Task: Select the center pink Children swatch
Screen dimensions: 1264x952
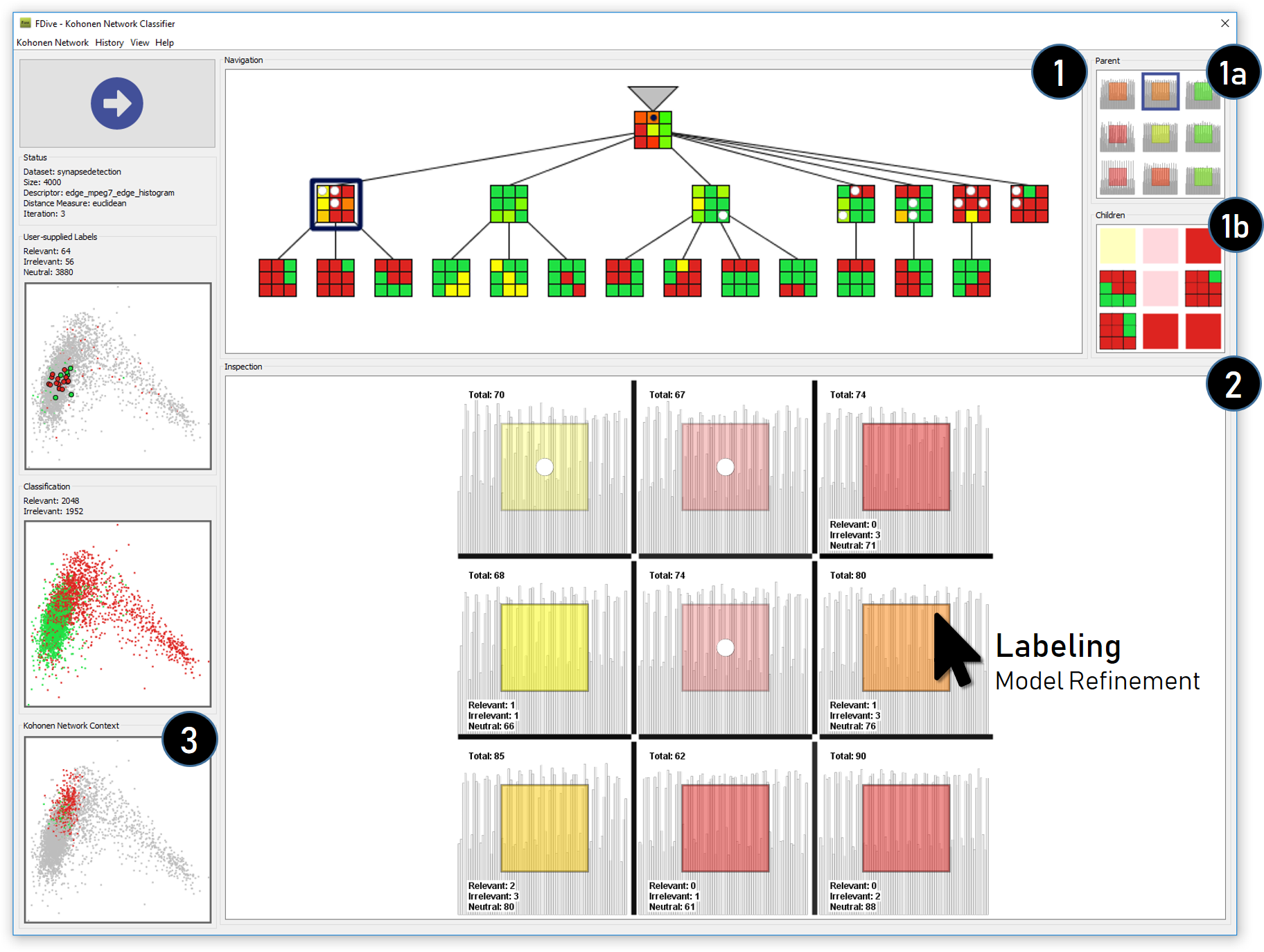Action: pos(1161,288)
